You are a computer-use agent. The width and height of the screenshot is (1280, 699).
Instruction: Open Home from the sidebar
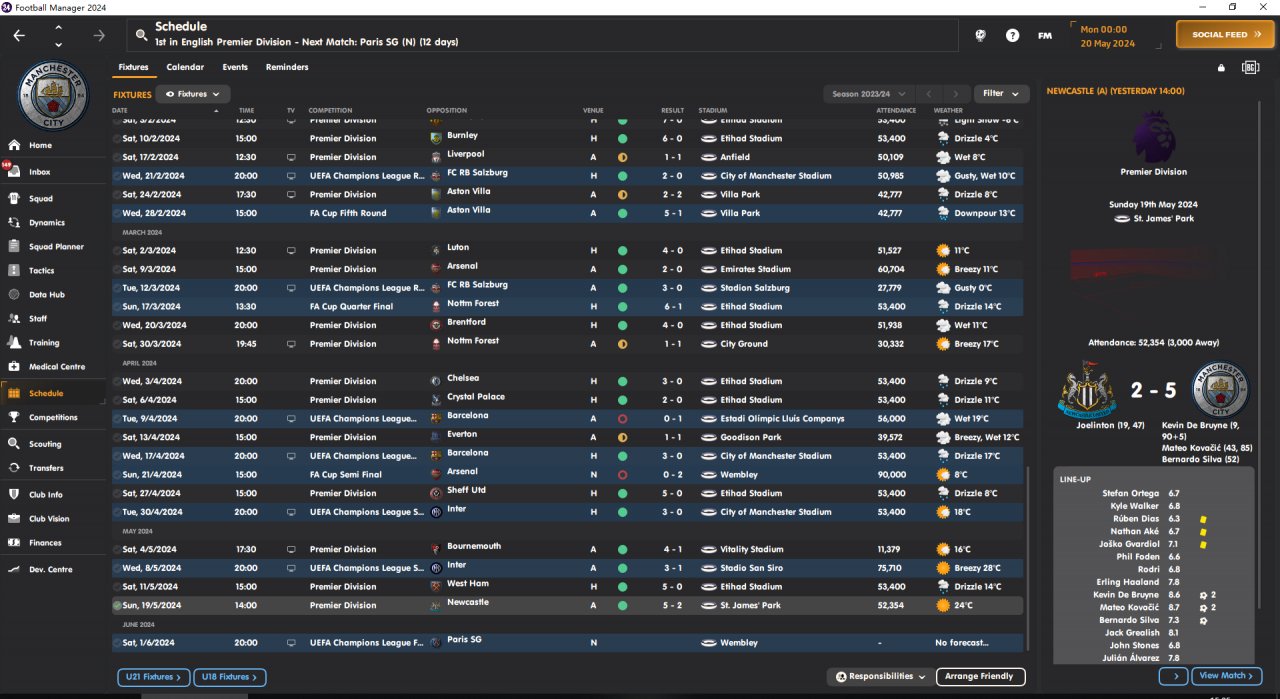(41, 145)
